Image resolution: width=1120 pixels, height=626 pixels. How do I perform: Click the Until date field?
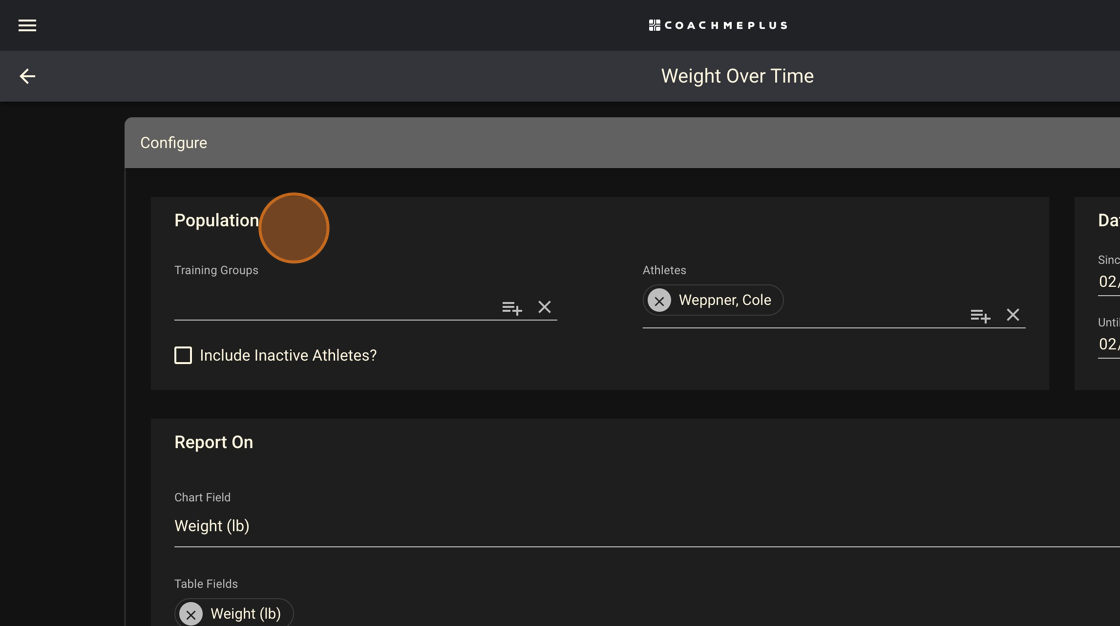point(1109,344)
